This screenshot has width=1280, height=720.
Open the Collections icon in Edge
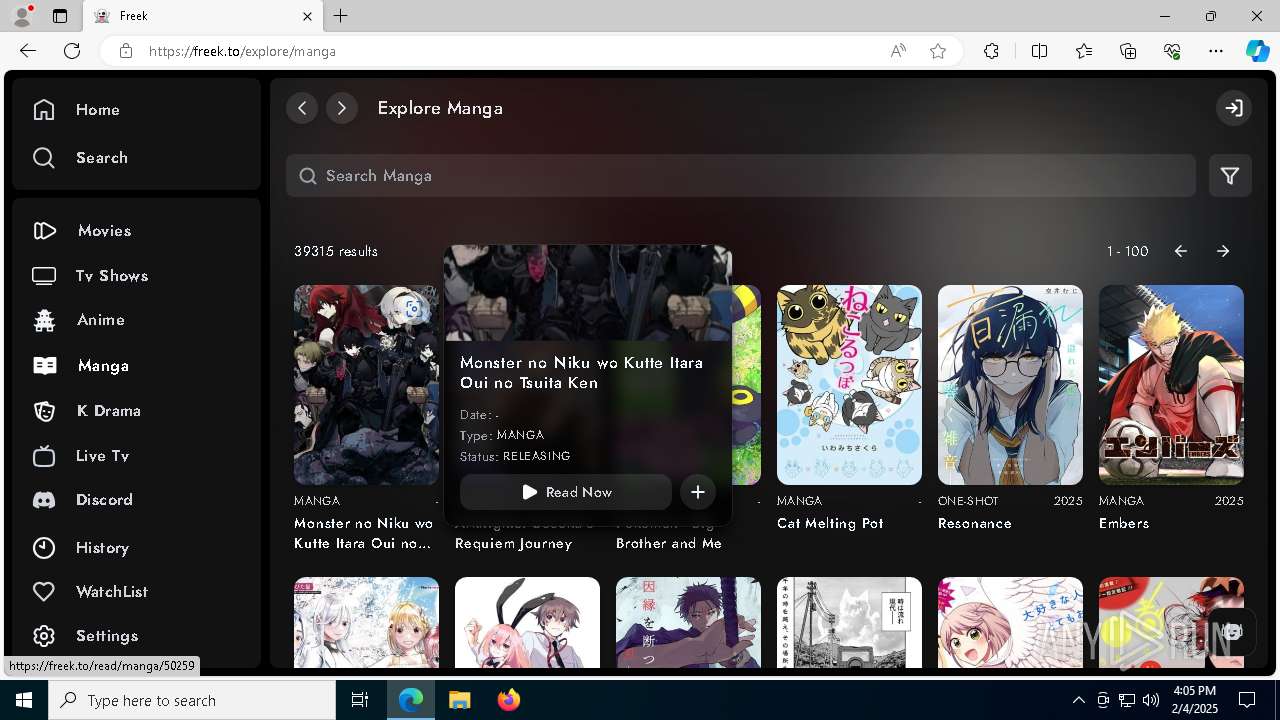(x=1128, y=51)
